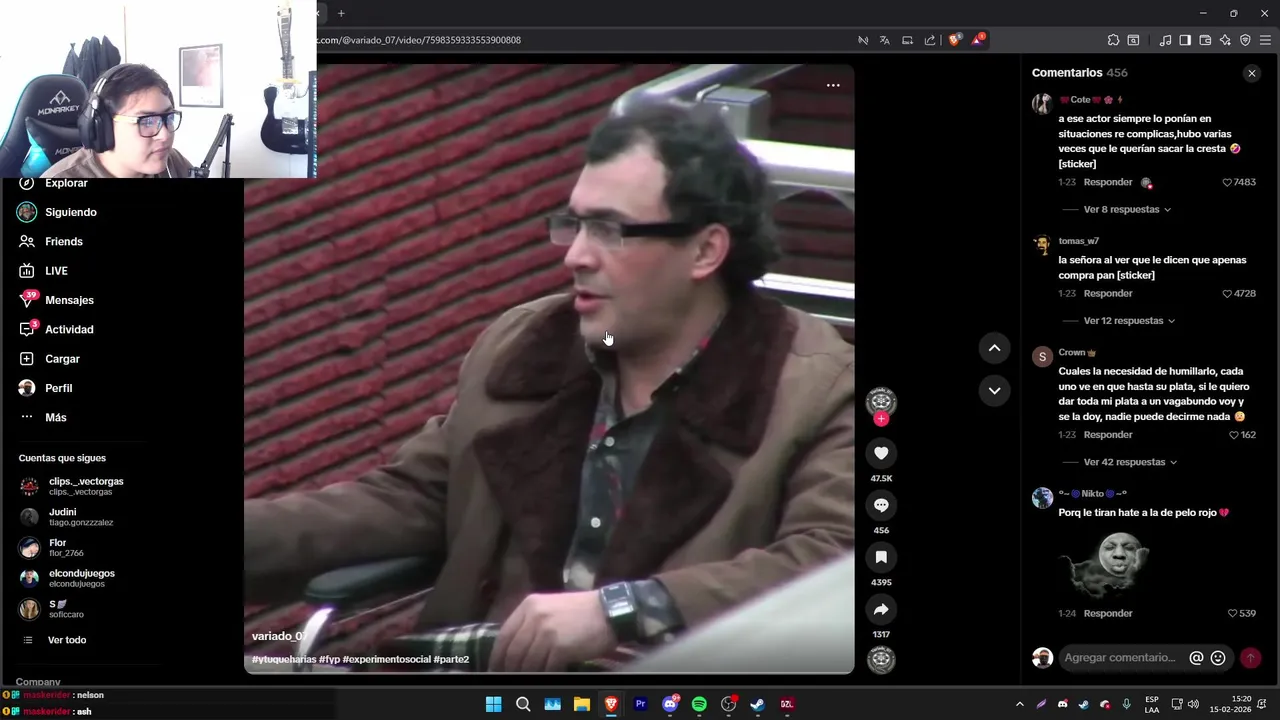Open Spotify from taskbar
The height and width of the screenshot is (720, 1280).
click(699, 704)
